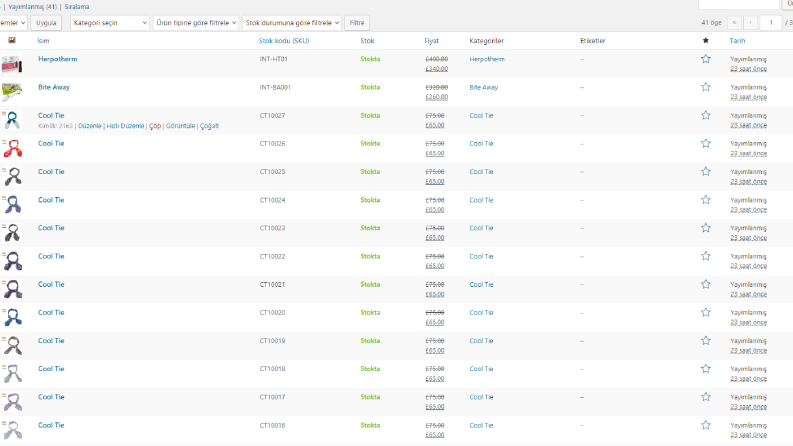Click Çöp to trash Cool Tie CT10027
The image size is (793, 446).
(x=155, y=126)
